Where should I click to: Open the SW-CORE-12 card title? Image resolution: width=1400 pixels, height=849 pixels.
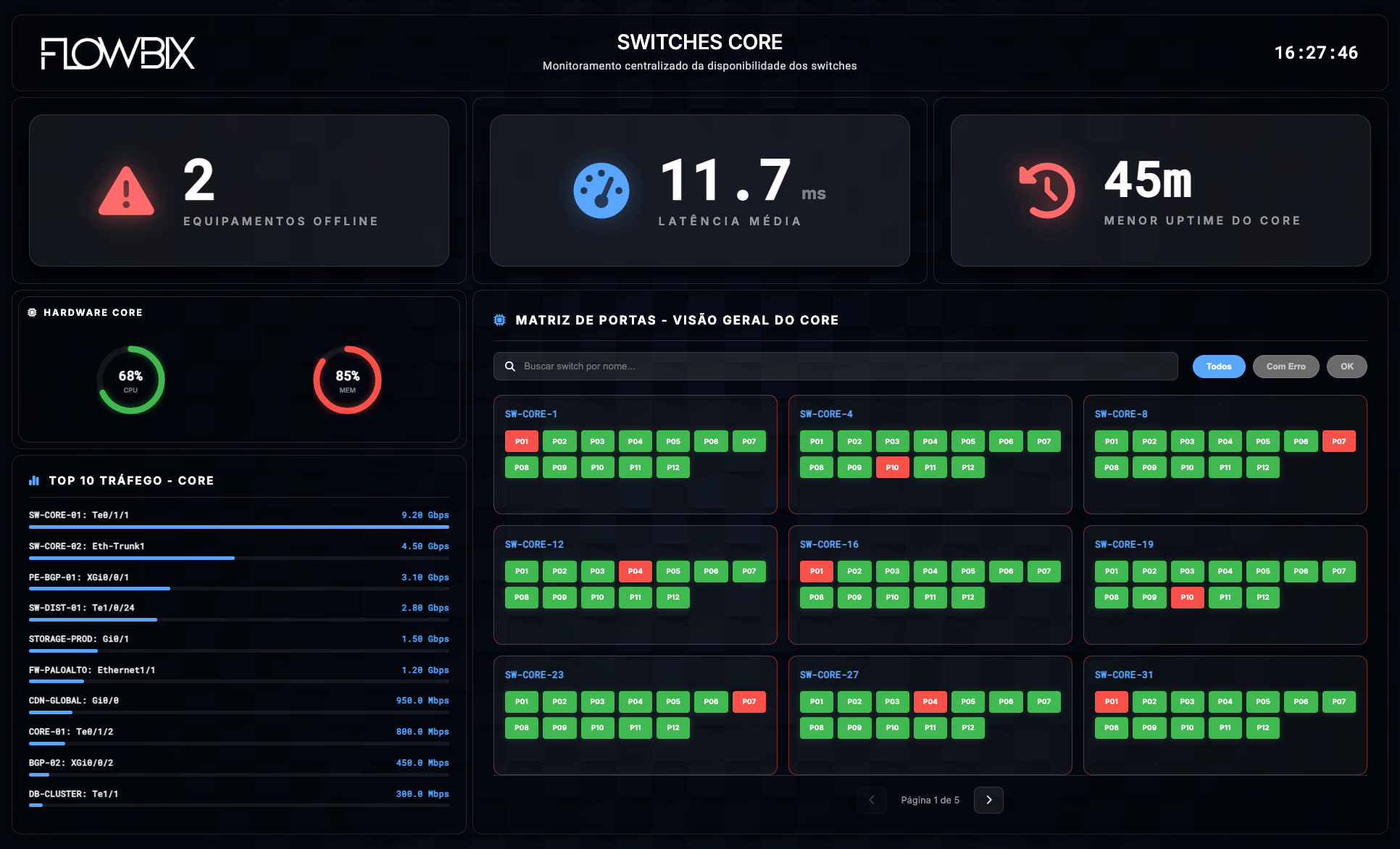(x=534, y=545)
